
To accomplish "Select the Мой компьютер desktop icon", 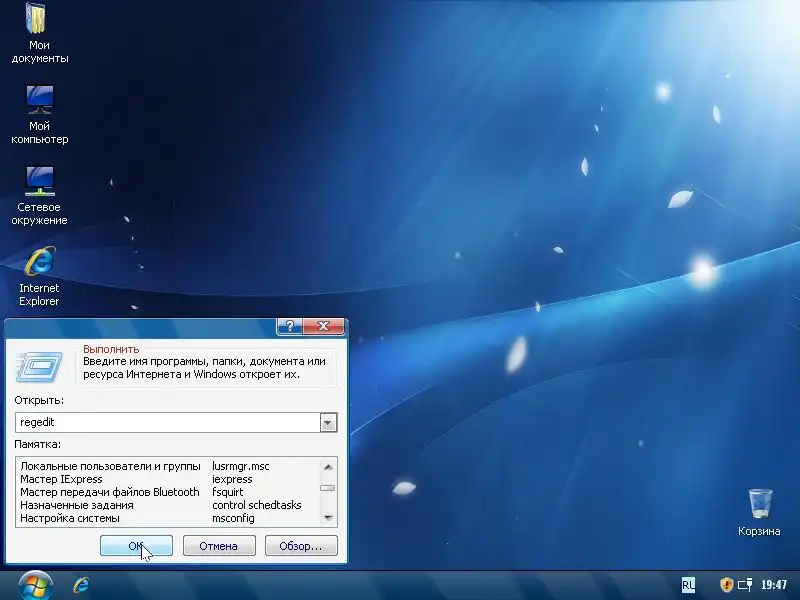I will pyautogui.click(x=39, y=115).
